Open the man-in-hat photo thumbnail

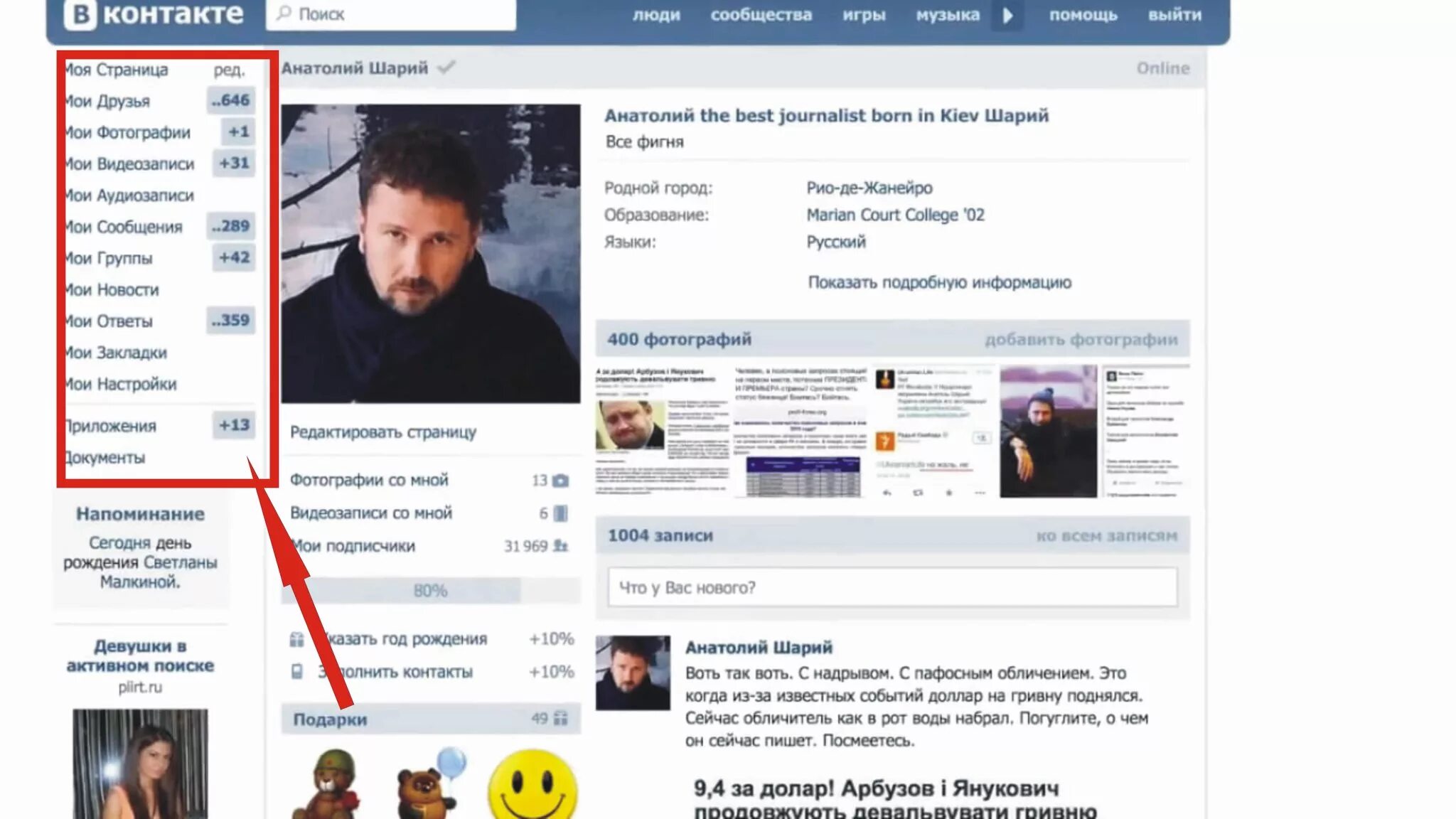point(1048,431)
